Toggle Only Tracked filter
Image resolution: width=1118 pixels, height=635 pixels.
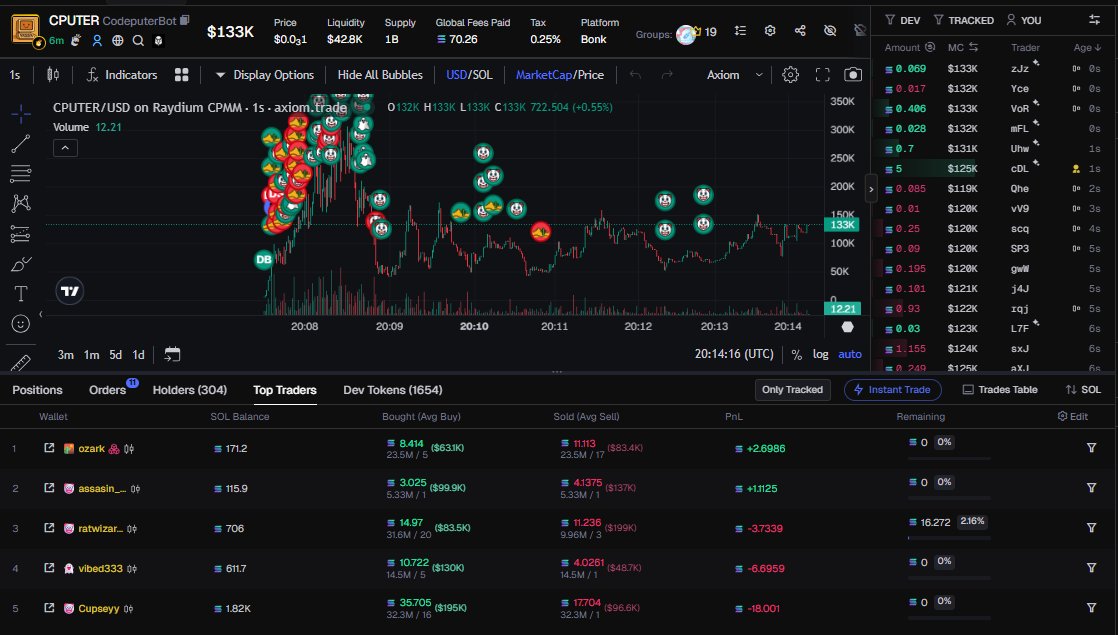pos(792,390)
